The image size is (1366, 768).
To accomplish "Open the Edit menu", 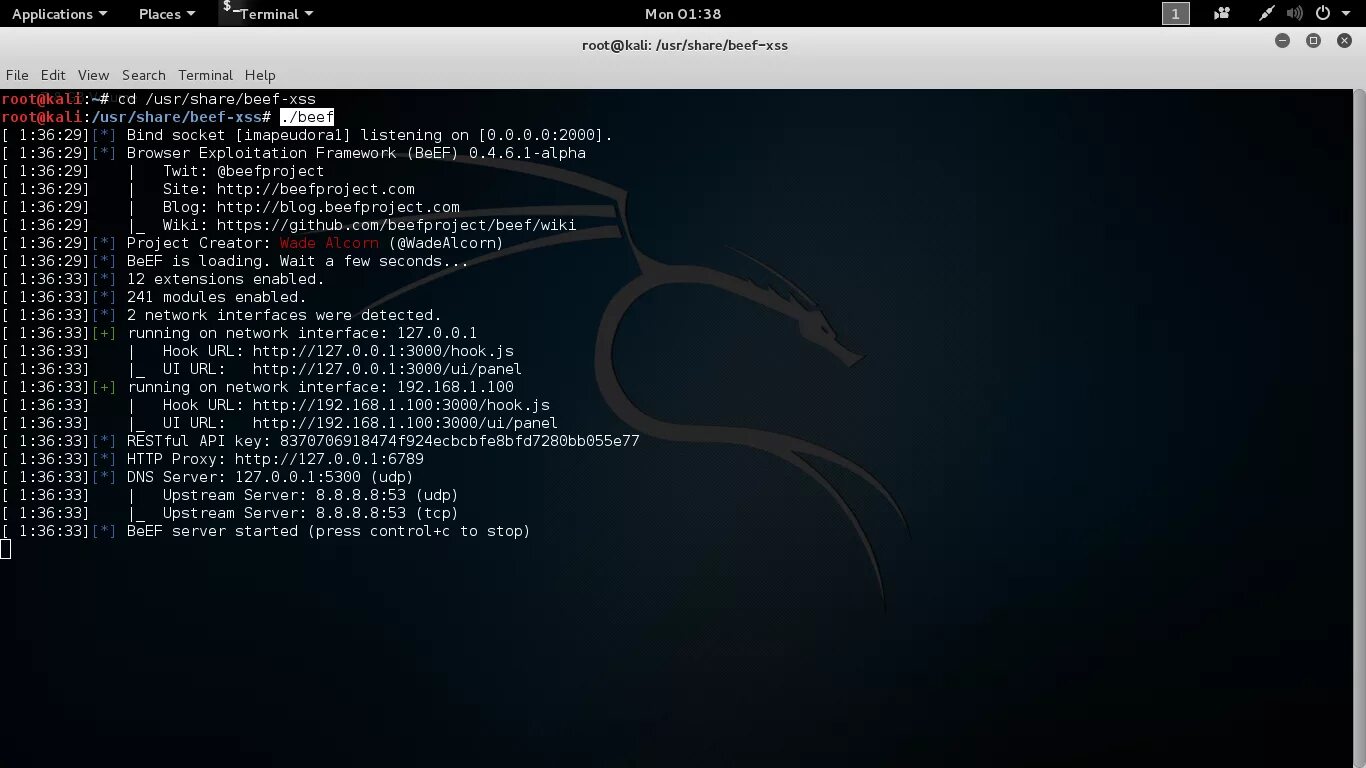I will (x=53, y=75).
